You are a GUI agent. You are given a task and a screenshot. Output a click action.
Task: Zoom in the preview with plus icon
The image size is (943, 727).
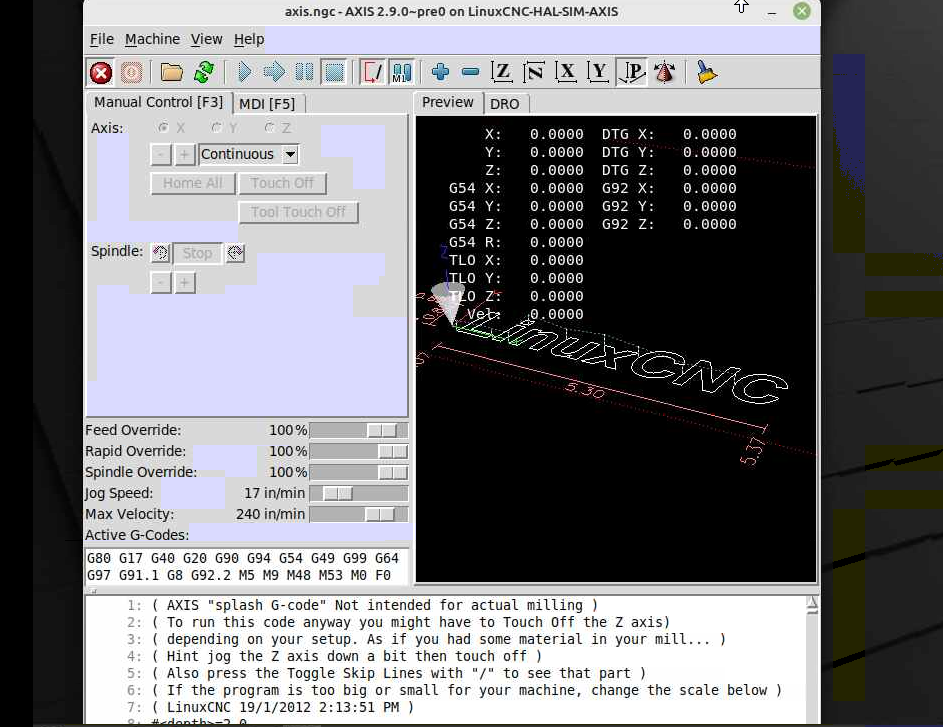pyautogui.click(x=440, y=73)
